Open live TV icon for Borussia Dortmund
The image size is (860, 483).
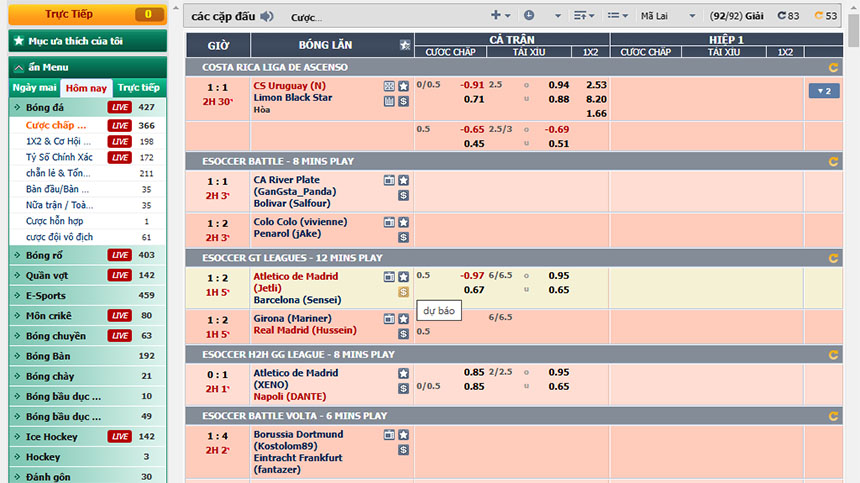click(x=389, y=435)
